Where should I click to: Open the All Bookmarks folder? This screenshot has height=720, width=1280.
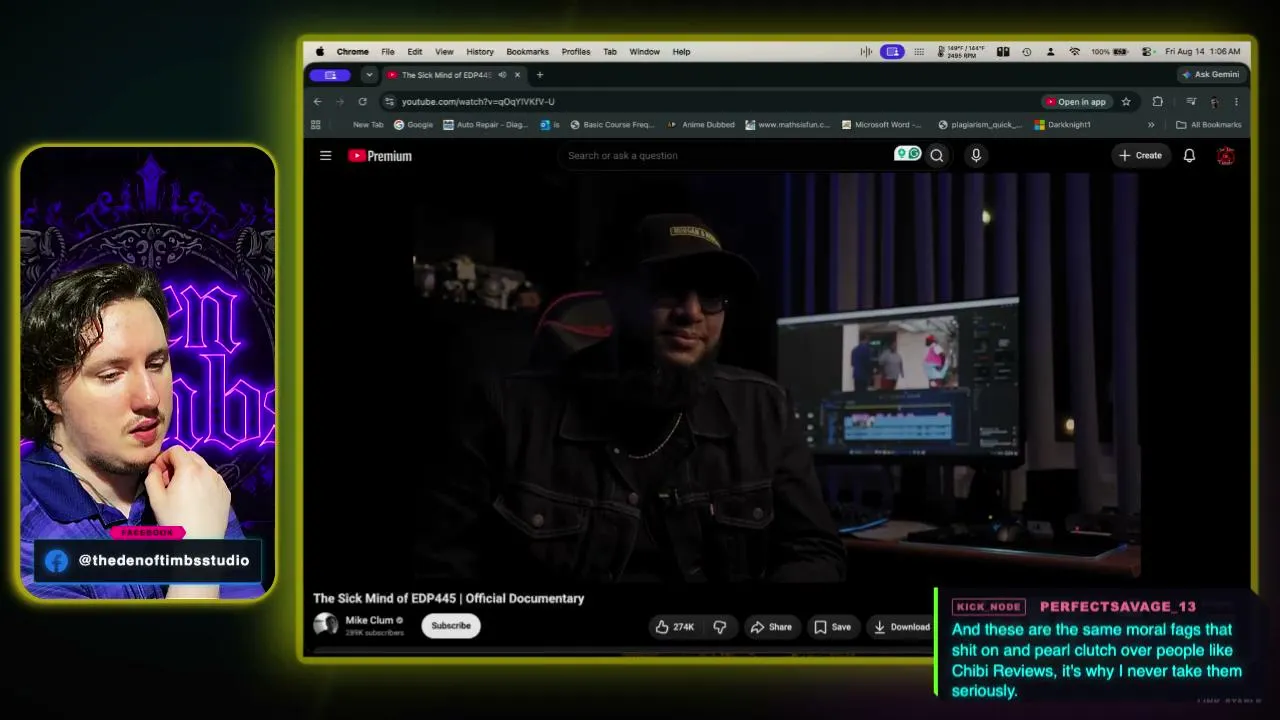(x=1209, y=125)
